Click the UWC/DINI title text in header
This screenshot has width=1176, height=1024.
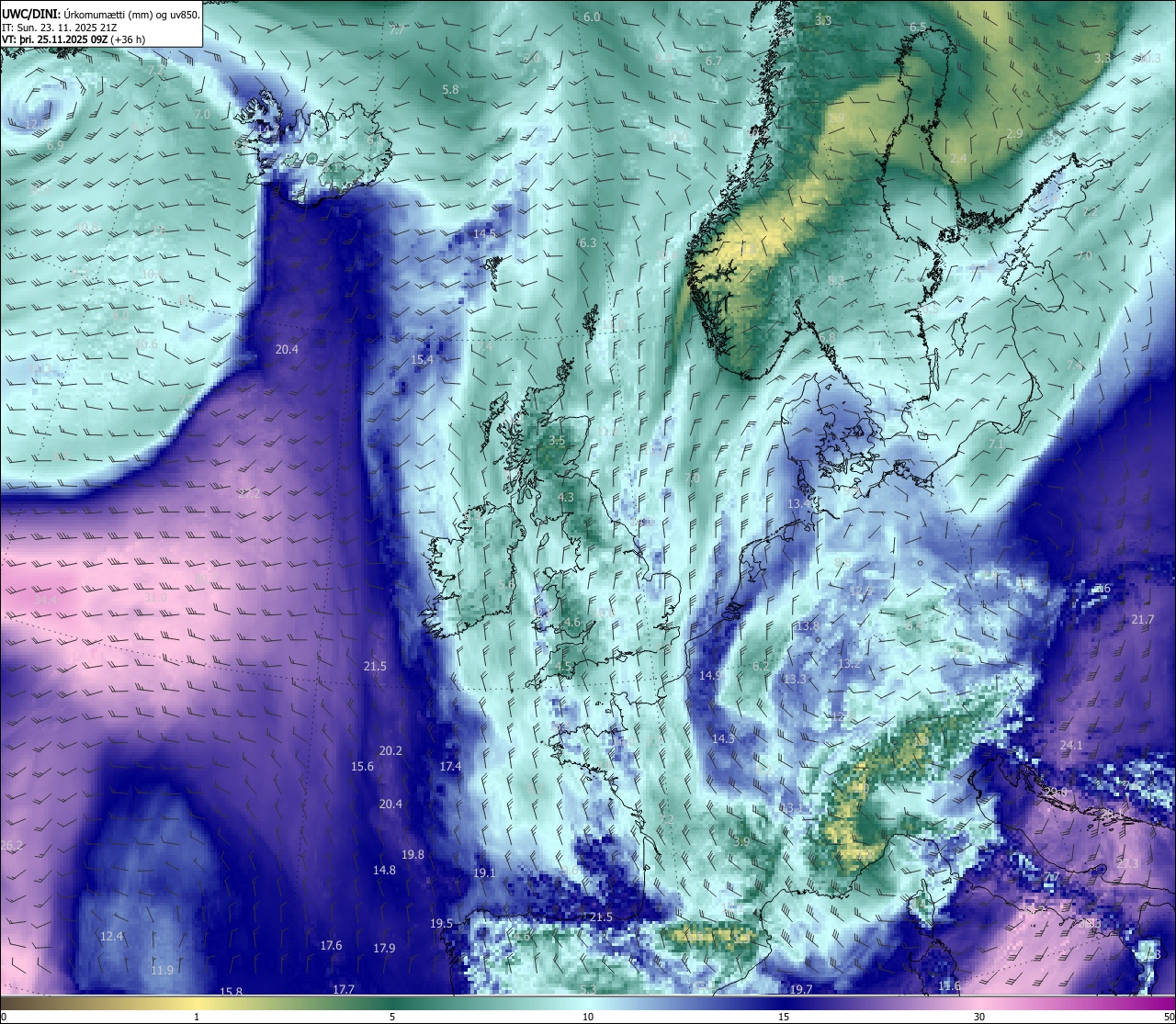click(x=30, y=13)
